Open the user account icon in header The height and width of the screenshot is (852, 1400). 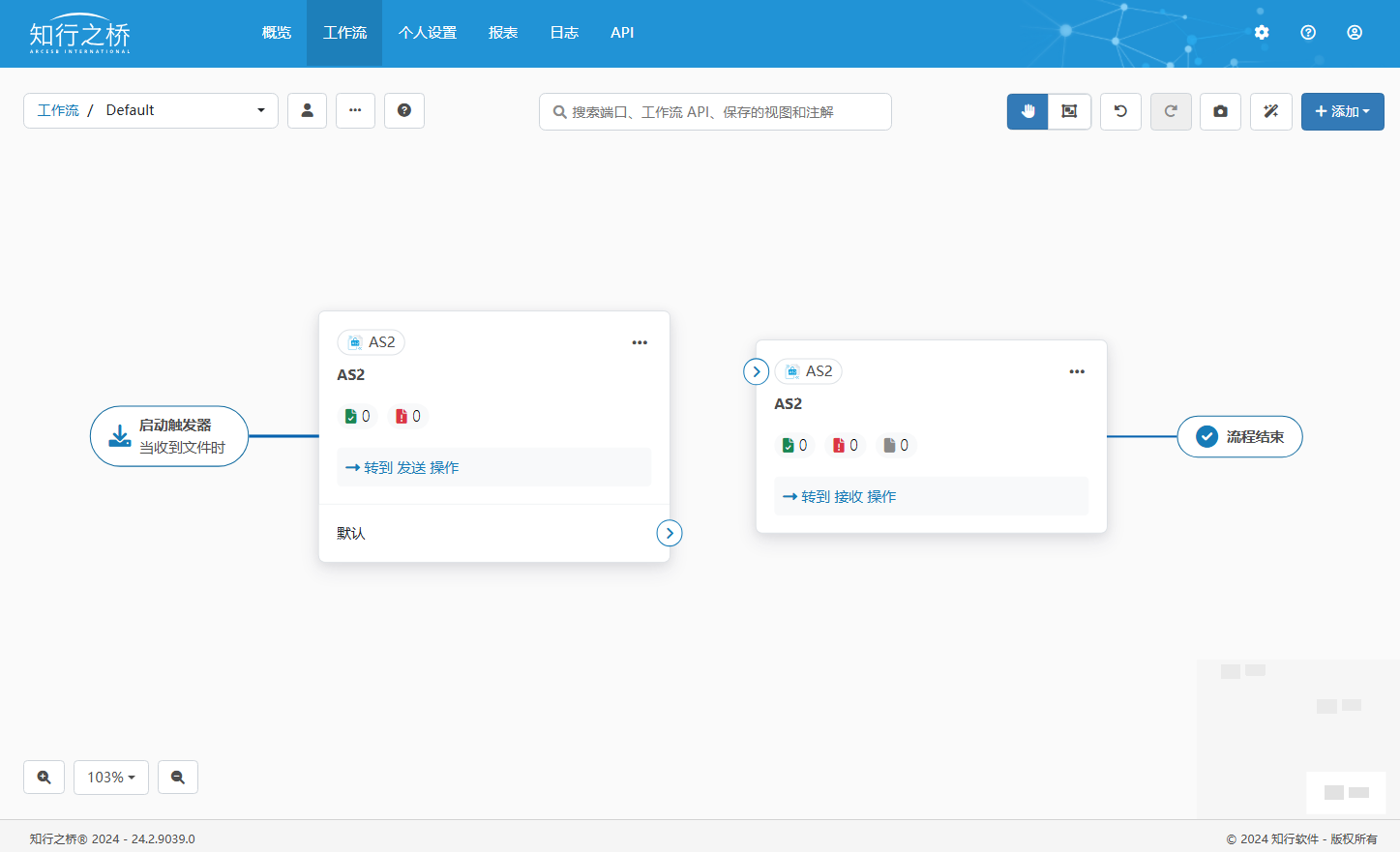pyautogui.click(x=1355, y=32)
